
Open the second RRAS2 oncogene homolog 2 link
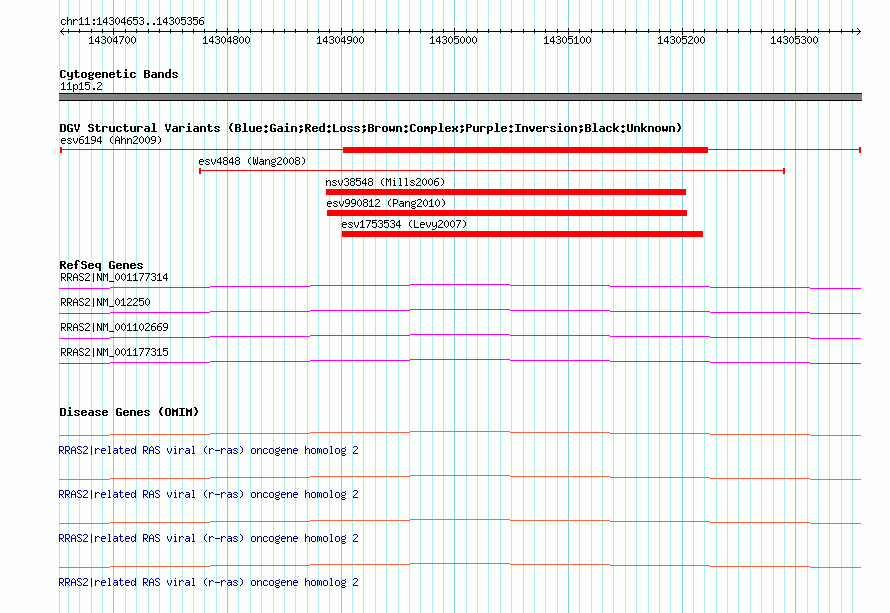208,494
